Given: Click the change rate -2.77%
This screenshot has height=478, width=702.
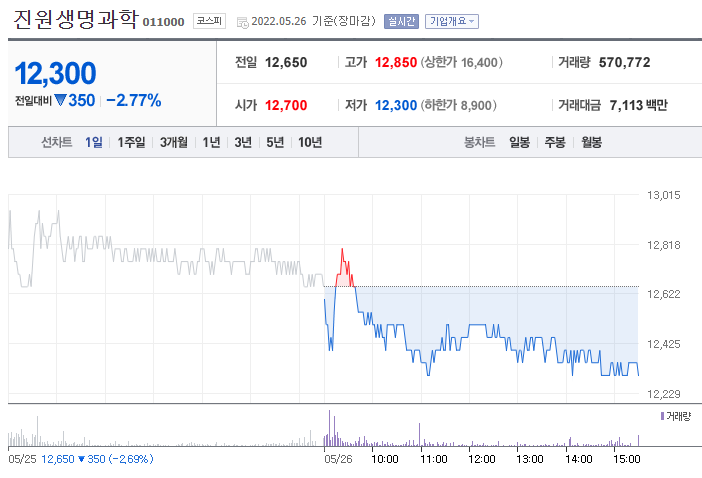Looking at the screenshot, I should coord(134,100).
